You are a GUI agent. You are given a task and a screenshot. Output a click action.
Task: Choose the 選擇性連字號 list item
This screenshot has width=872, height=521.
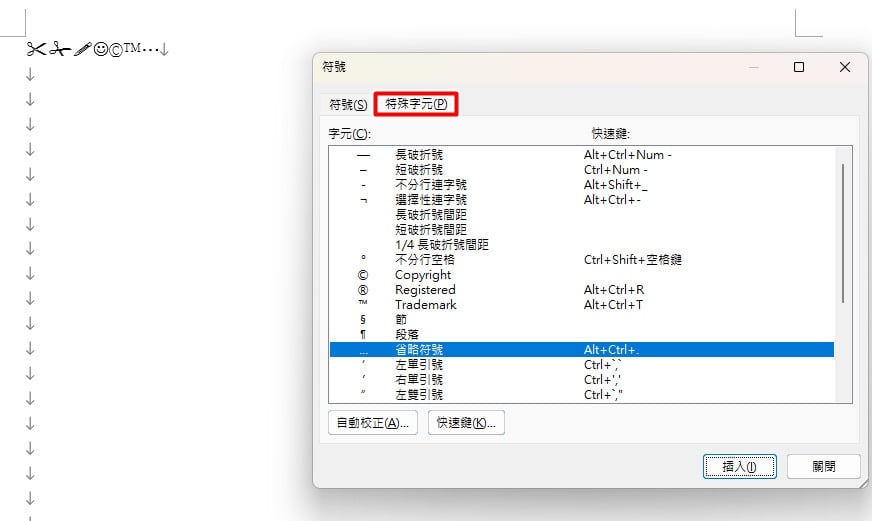coord(582,200)
